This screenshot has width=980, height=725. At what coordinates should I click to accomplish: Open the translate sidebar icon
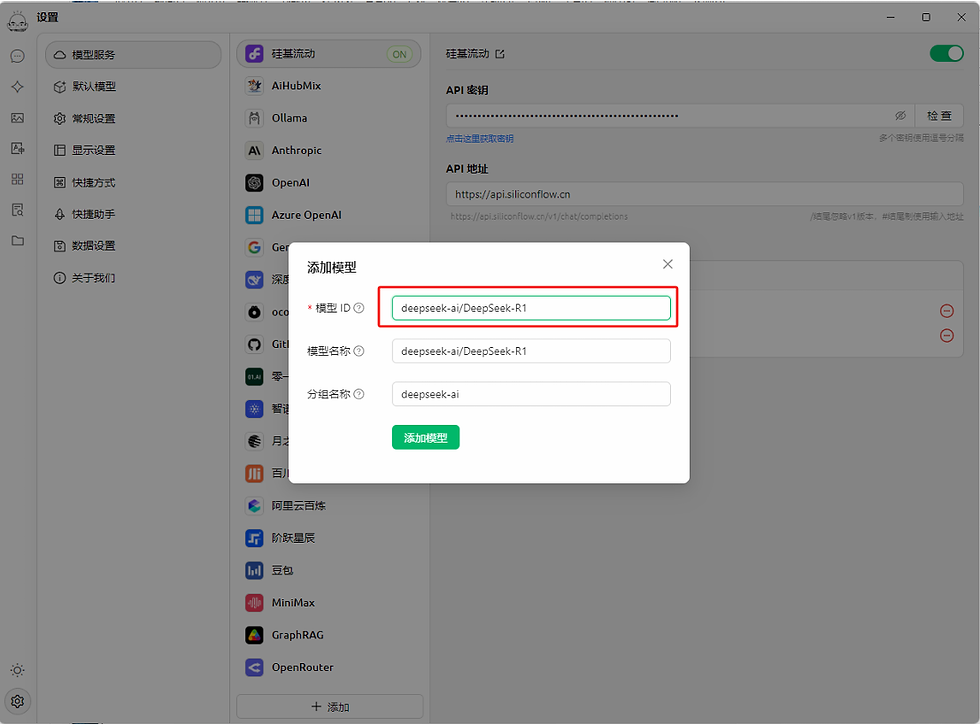click(18, 148)
